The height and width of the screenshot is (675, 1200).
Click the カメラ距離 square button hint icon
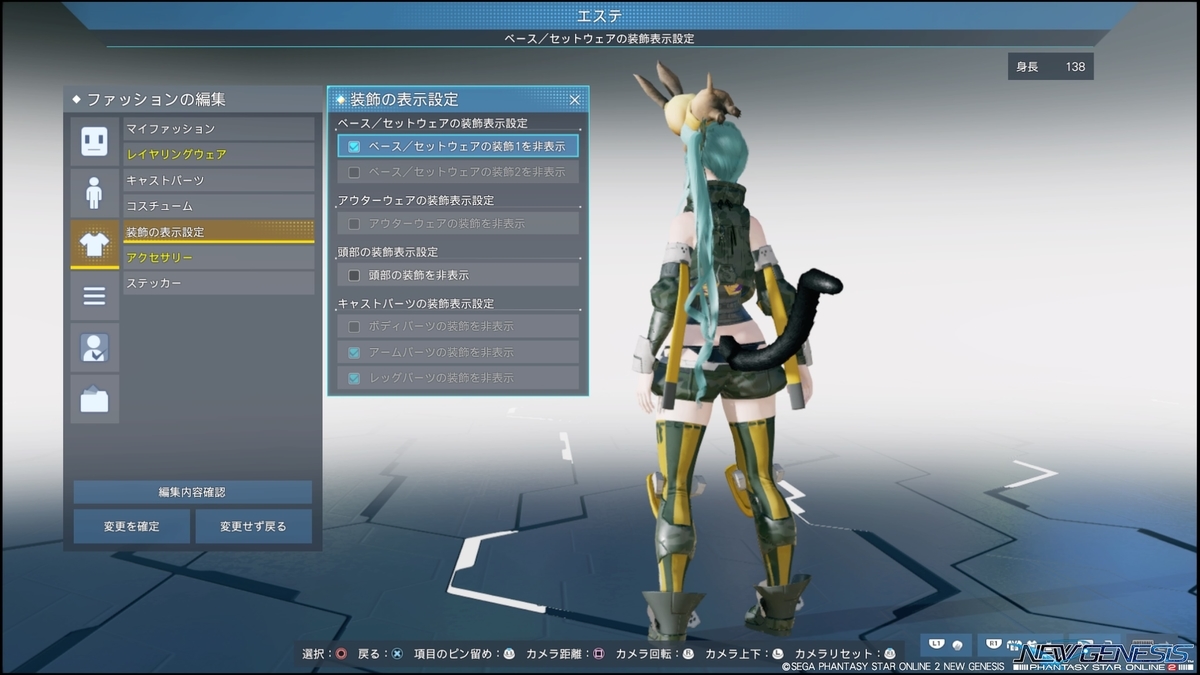pos(599,654)
